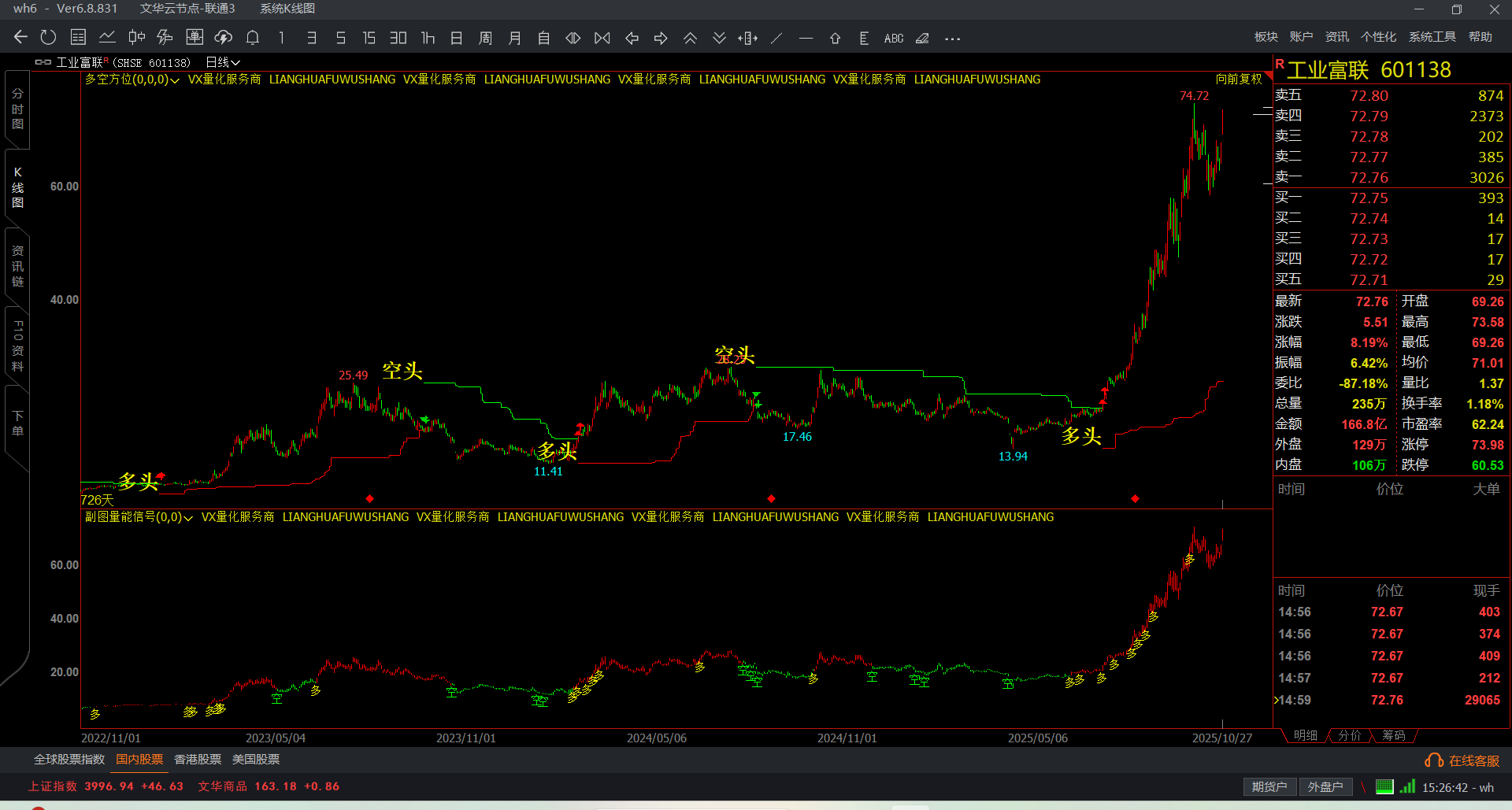This screenshot has height=810, width=1512.
Task: Select the diagonal trend line drawing tool
Action: pyautogui.click(x=776, y=38)
